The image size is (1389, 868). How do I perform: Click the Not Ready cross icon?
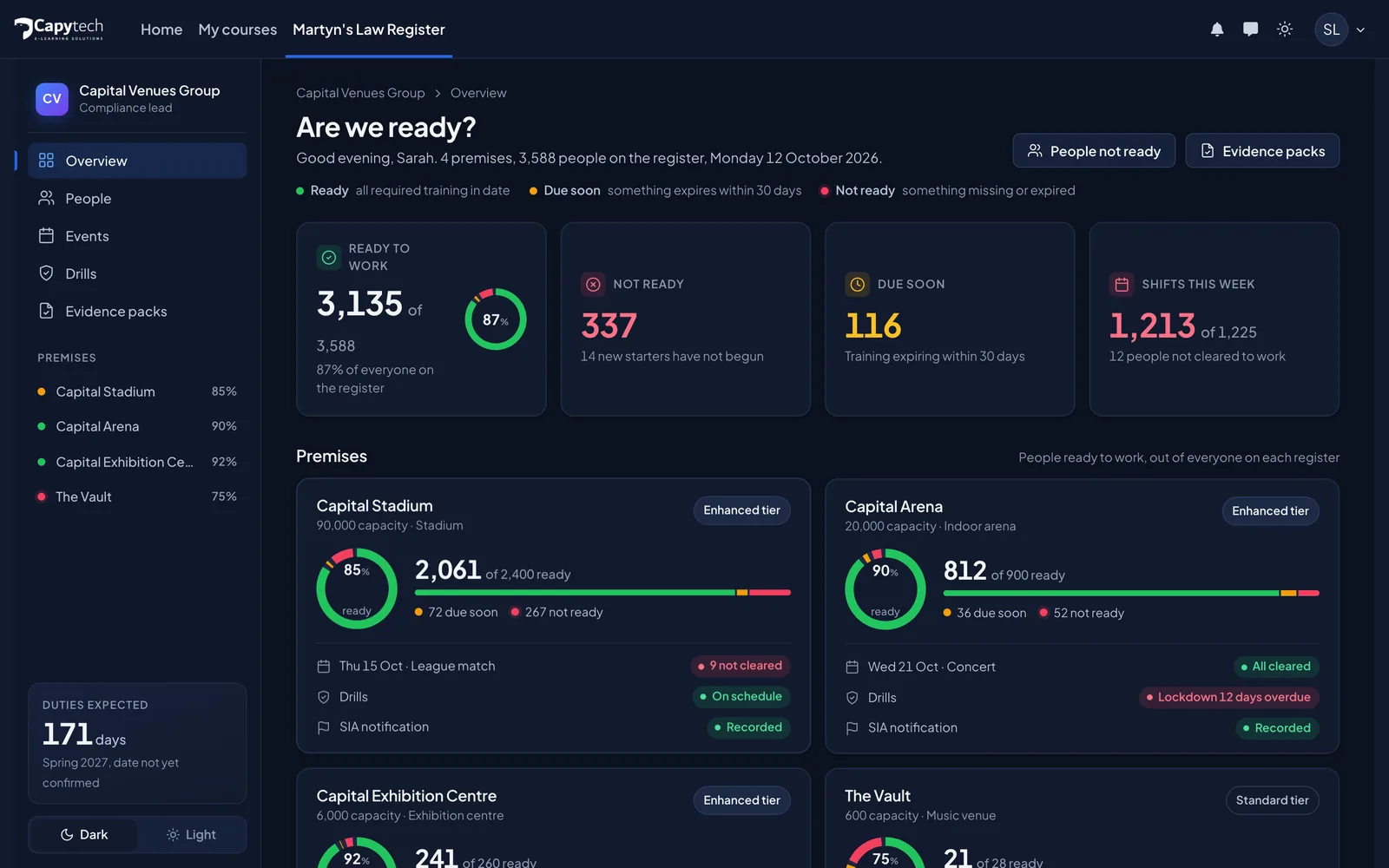[593, 284]
